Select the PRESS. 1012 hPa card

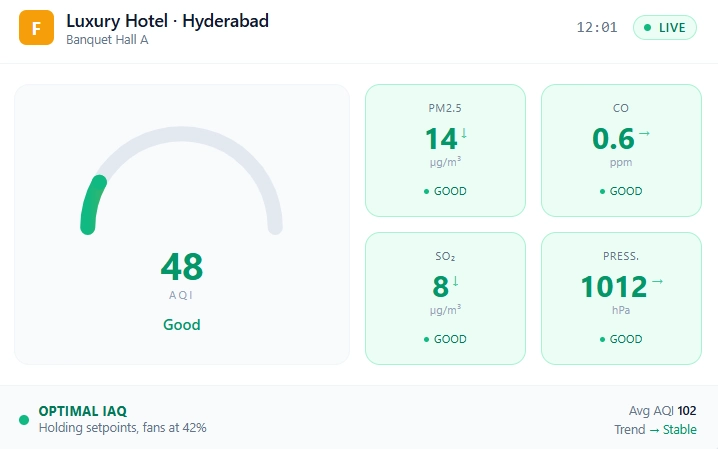click(621, 298)
